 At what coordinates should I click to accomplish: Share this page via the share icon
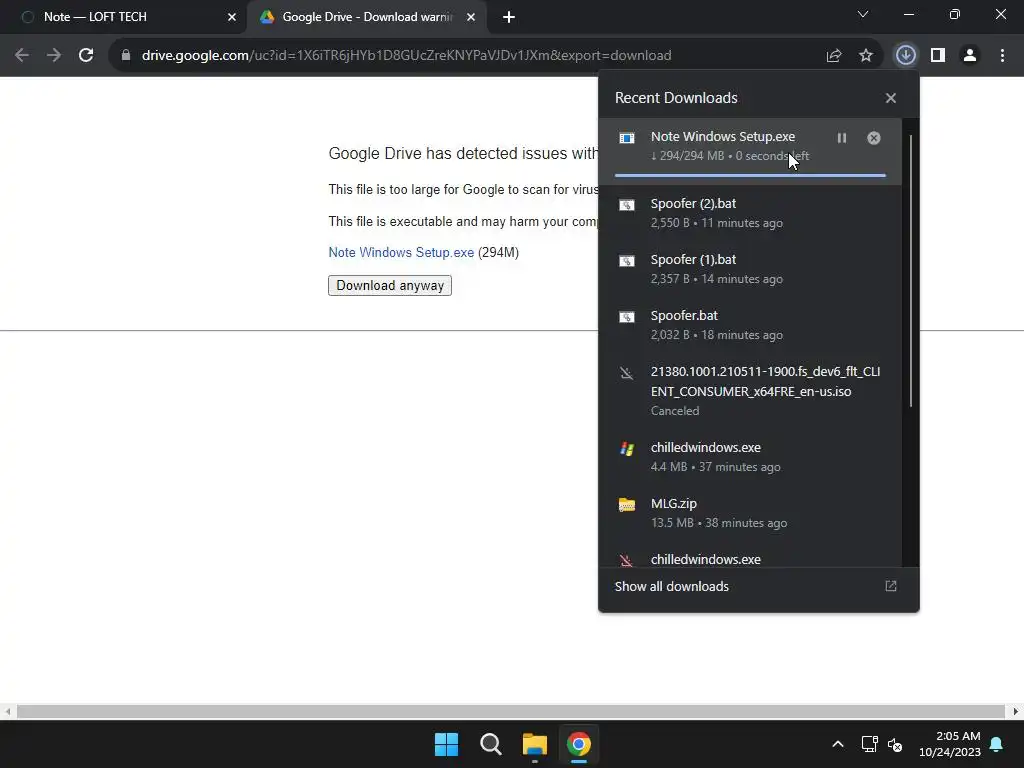pos(834,56)
